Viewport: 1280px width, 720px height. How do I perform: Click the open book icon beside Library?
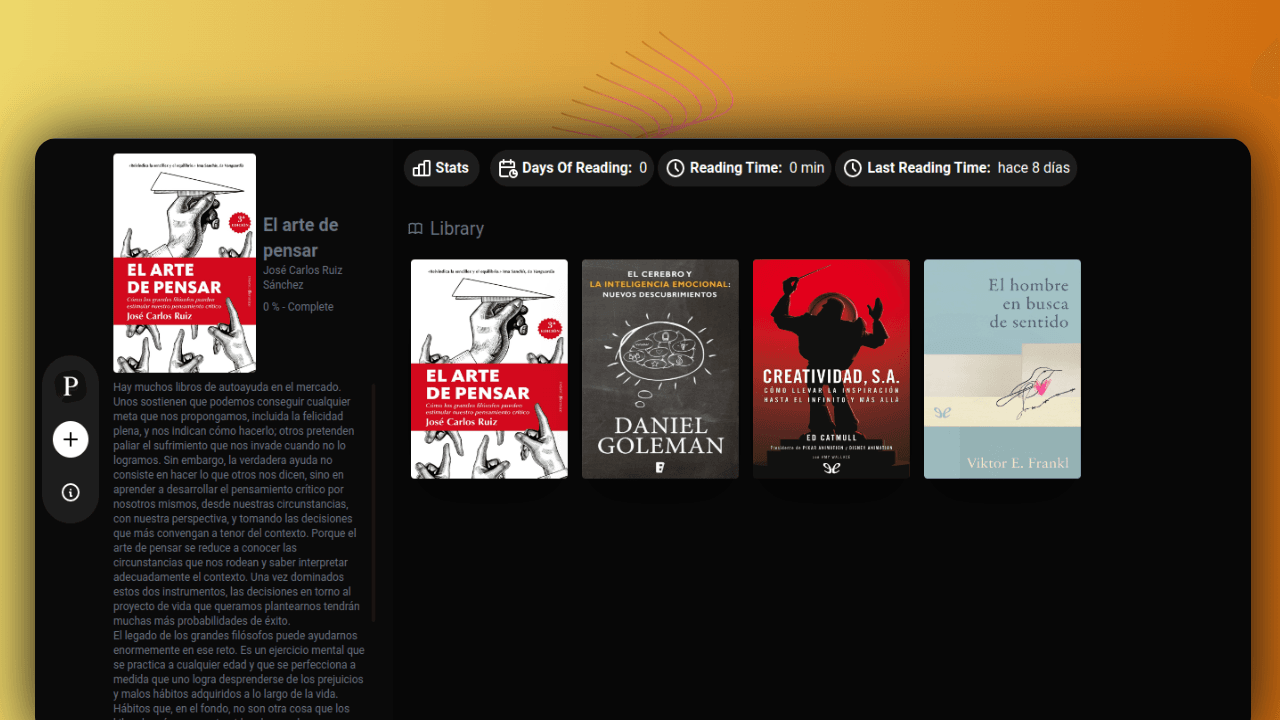pyautogui.click(x=415, y=229)
